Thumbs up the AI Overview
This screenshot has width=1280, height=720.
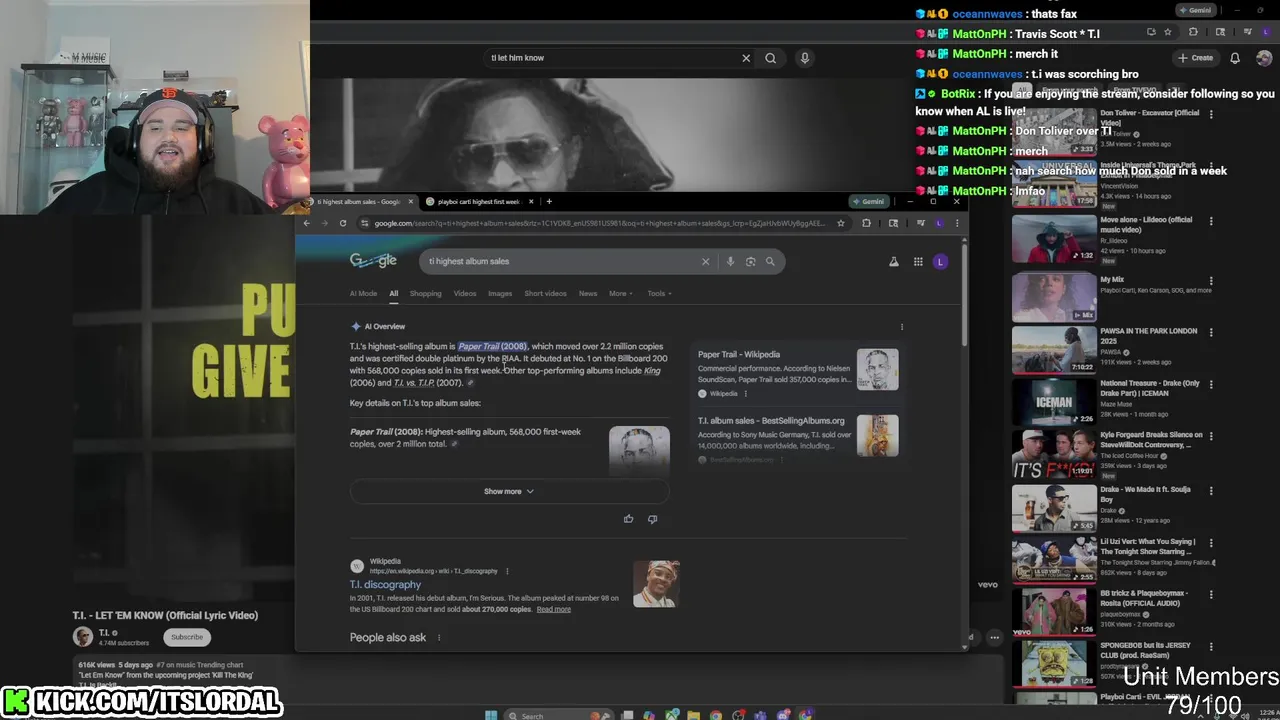coord(628,519)
